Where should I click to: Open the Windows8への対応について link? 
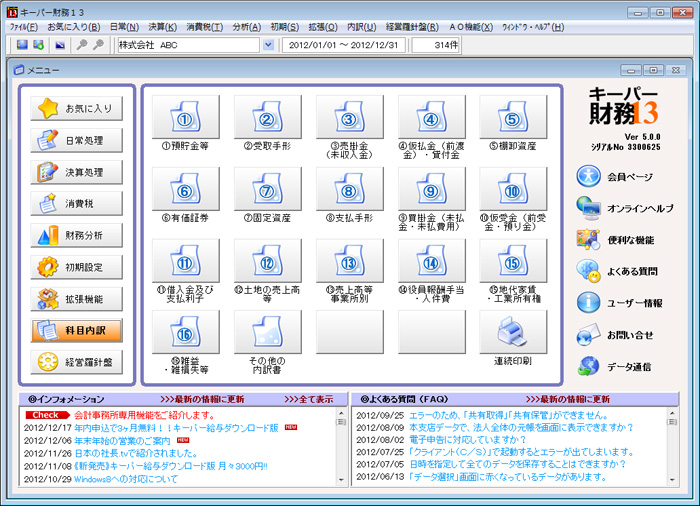coord(126,479)
